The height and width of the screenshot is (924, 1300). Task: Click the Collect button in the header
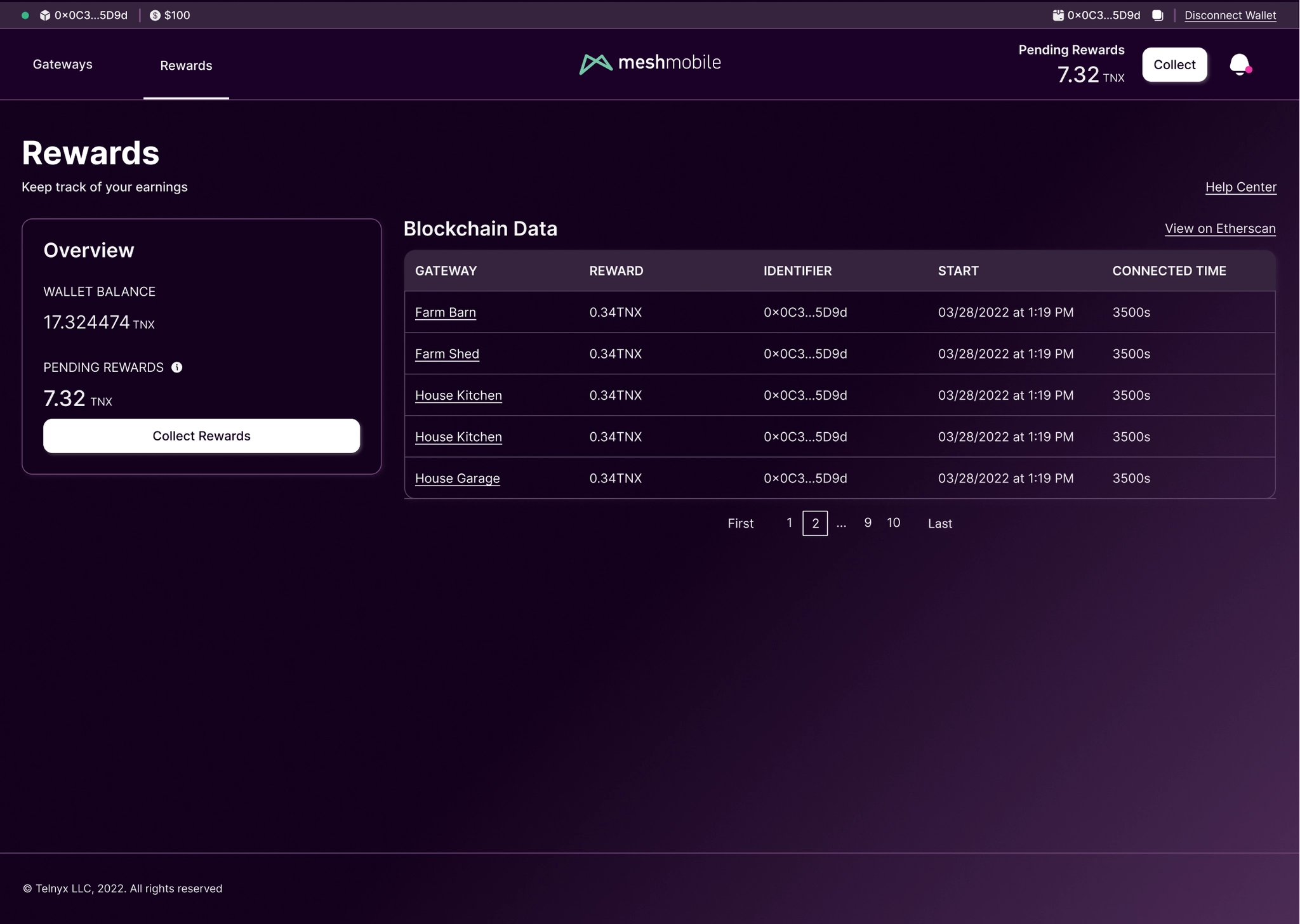click(1174, 64)
